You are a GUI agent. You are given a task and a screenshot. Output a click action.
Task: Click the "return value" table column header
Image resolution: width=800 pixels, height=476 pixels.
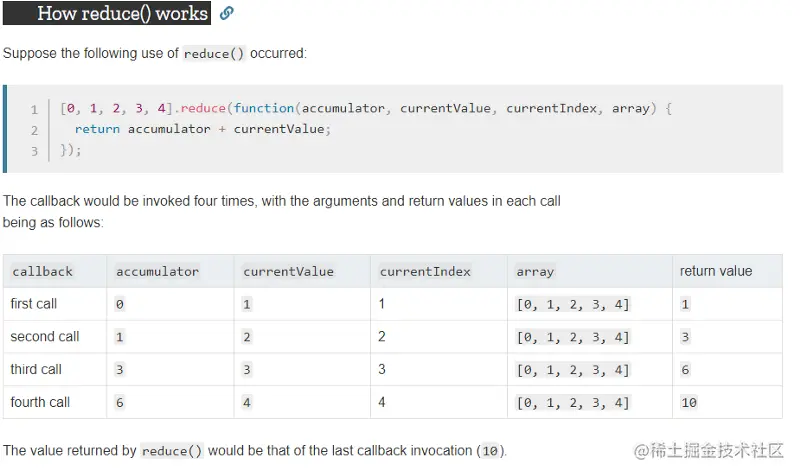coord(716,271)
